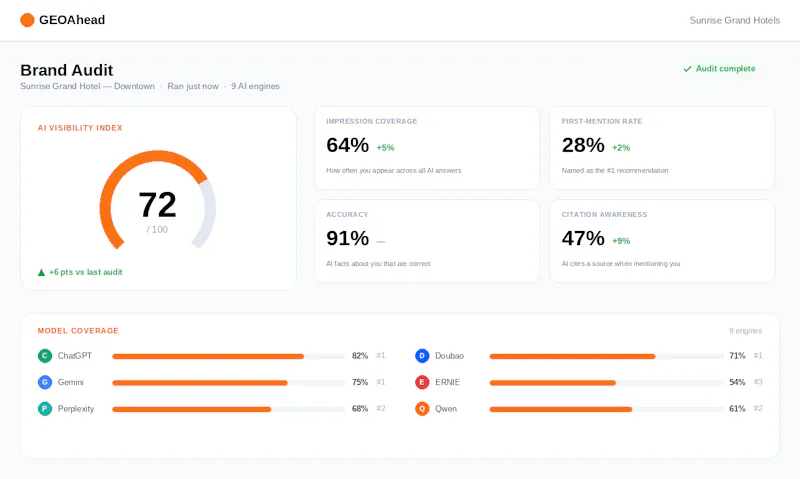
Task: Click the '+9%' citation change value
Action: [x=621, y=241]
